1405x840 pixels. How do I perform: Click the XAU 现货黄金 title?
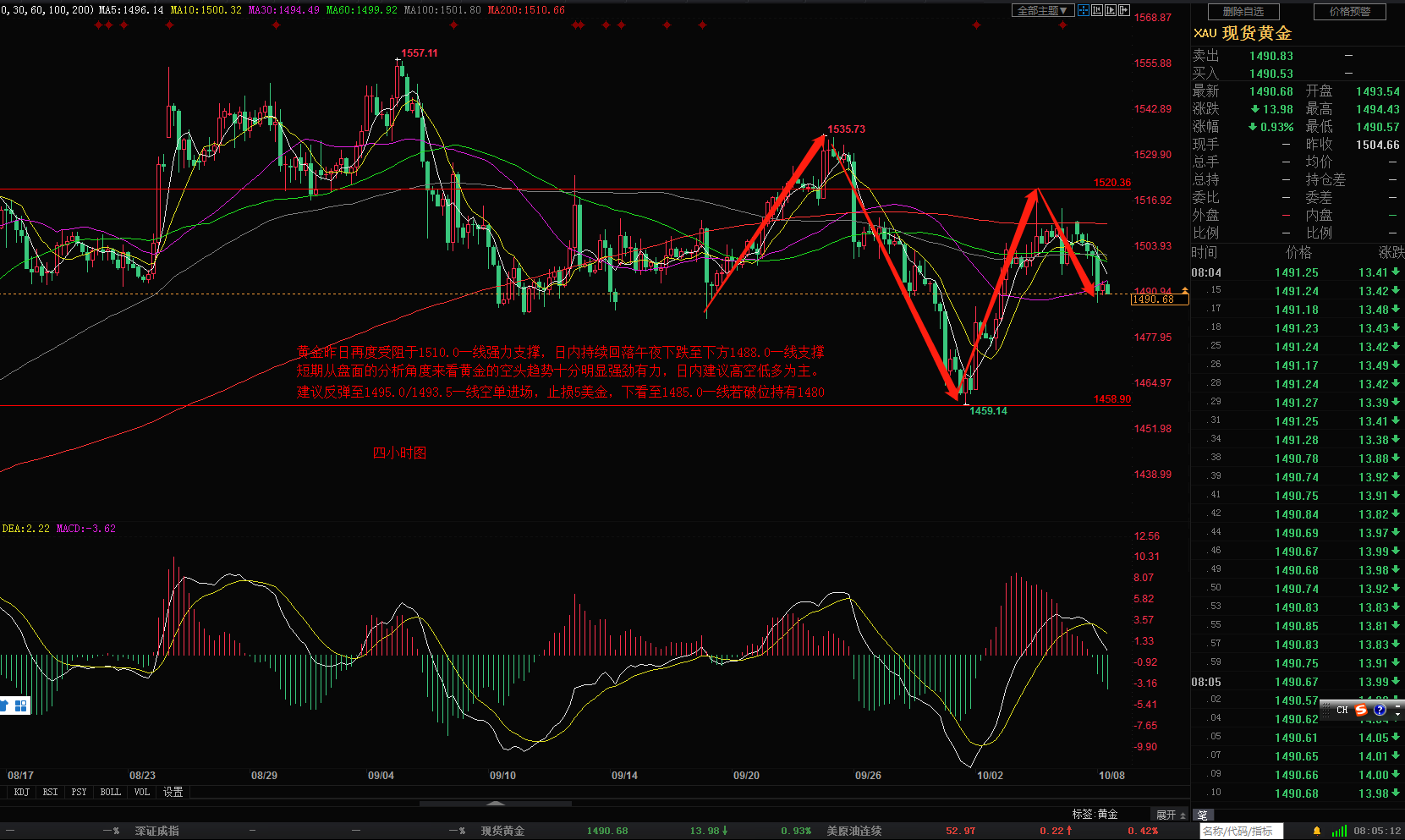click(1243, 33)
